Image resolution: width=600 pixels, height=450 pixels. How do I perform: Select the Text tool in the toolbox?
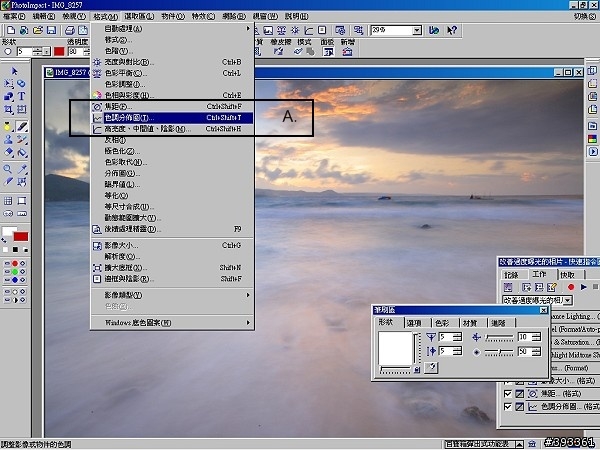(x=21, y=97)
